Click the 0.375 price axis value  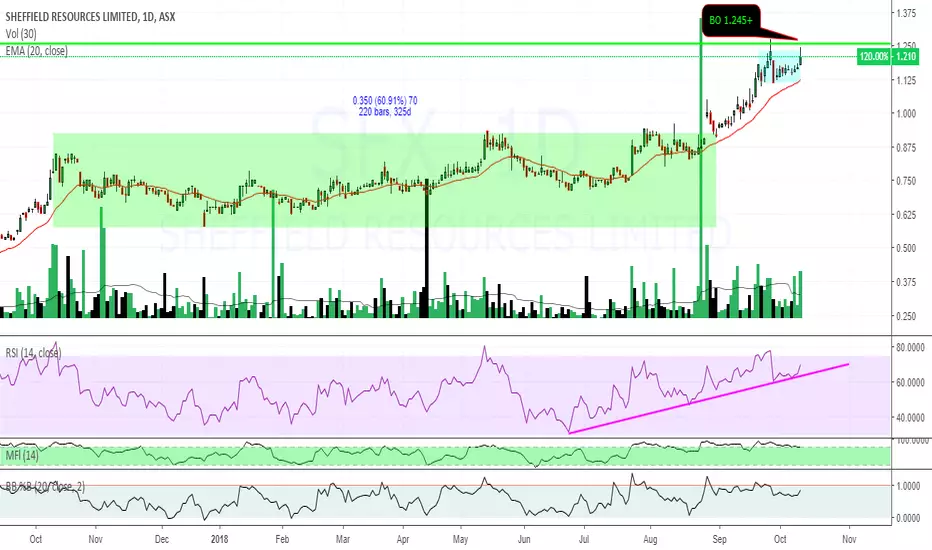(906, 282)
